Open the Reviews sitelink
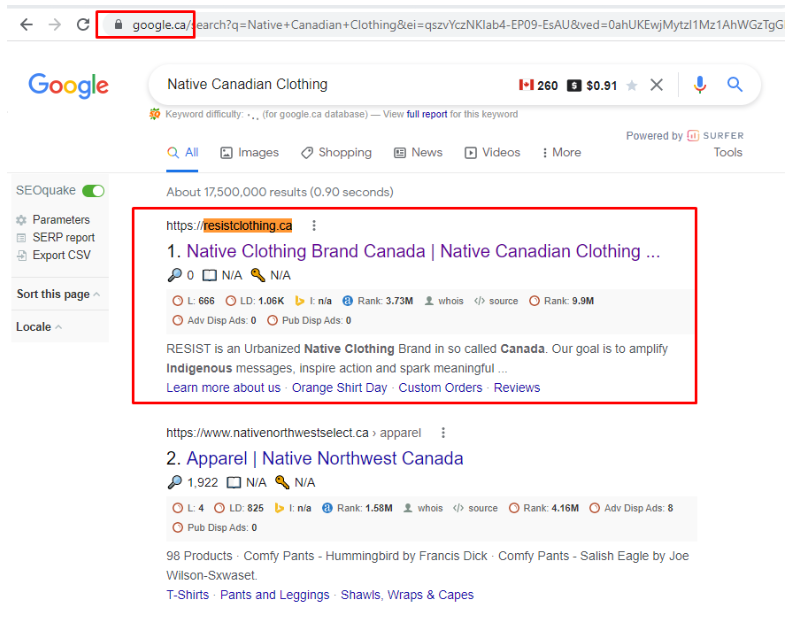The height and width of the screenshot is (642, 797). point(517,388)
